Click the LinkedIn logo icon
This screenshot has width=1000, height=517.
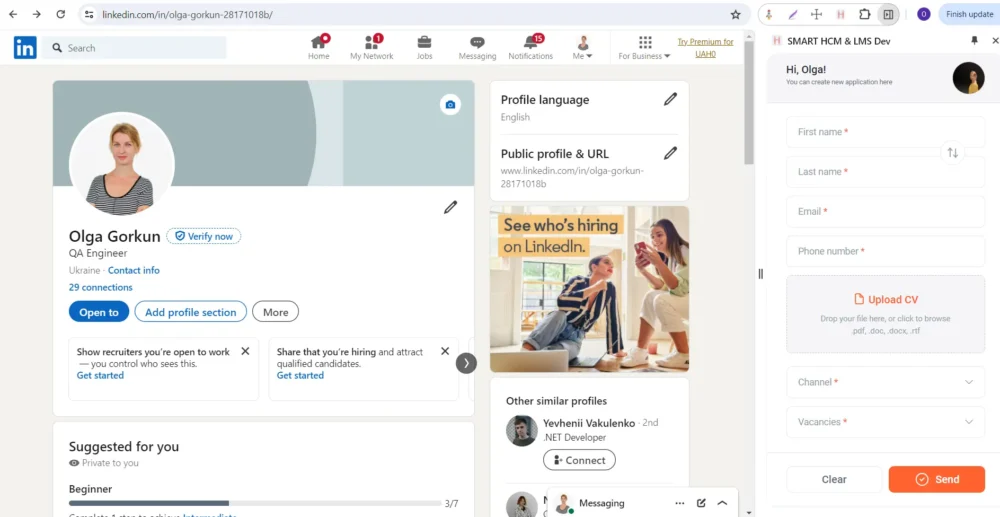[x=25, y=47]
